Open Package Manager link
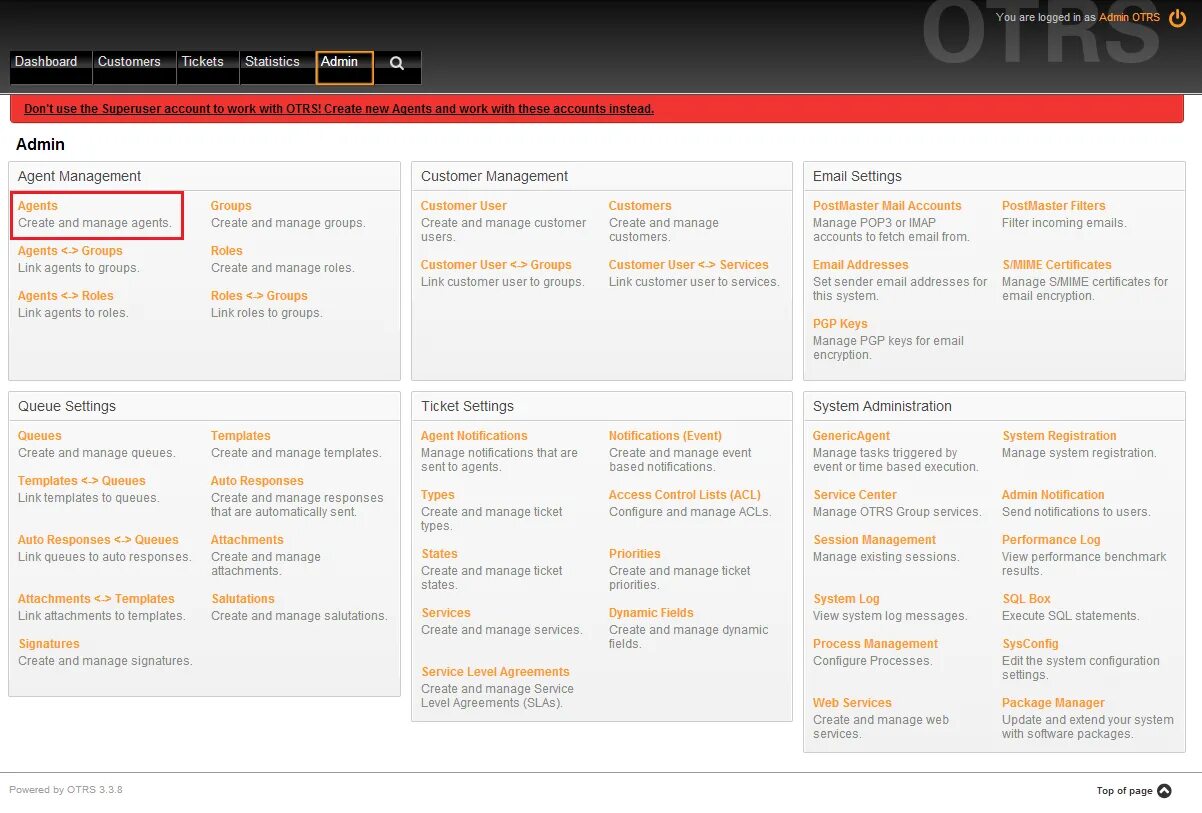The height and width of the screenshot is (813, 1202). tap(1054, 703)
